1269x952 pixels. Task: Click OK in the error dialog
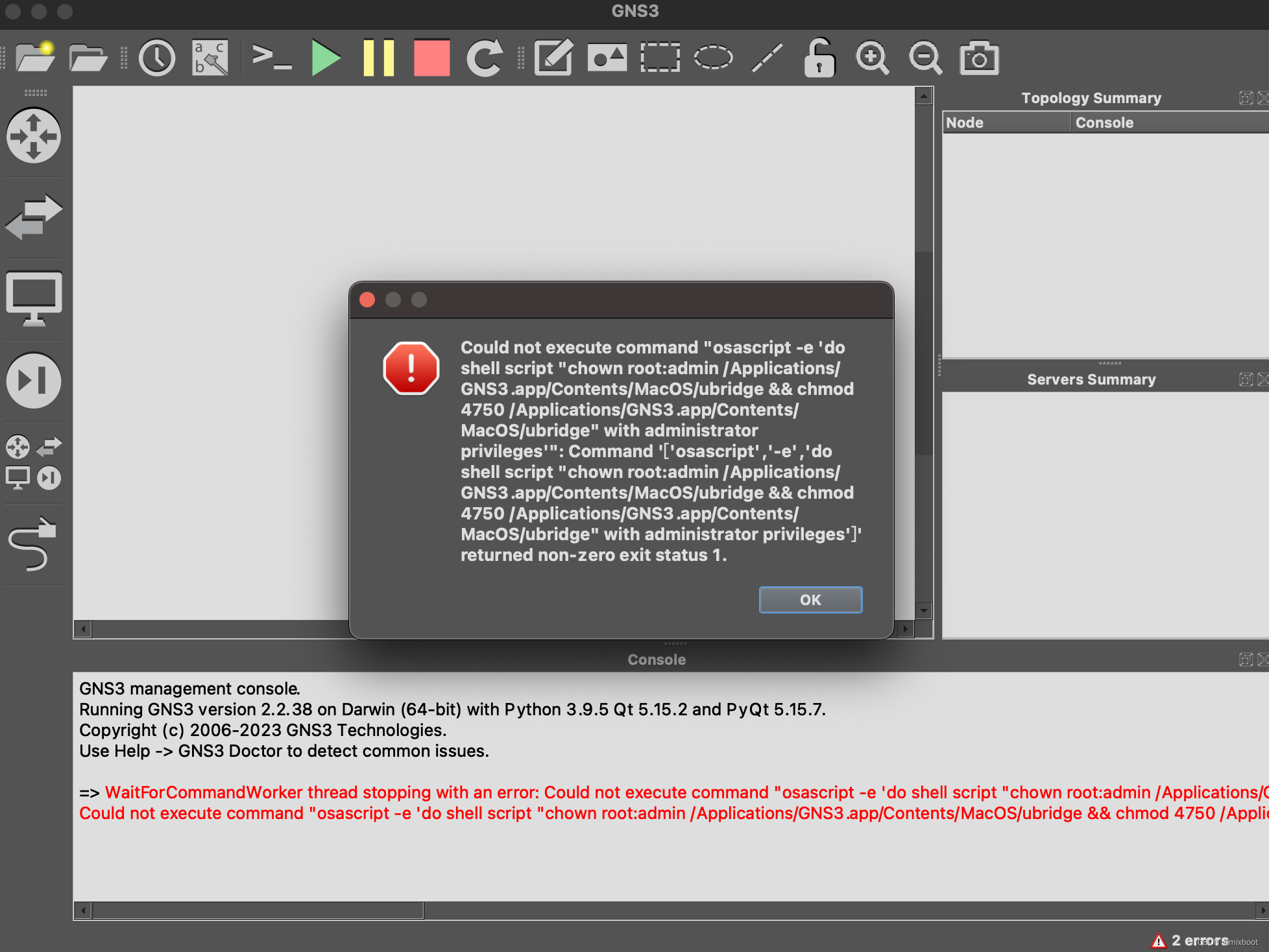coord(810,600)
